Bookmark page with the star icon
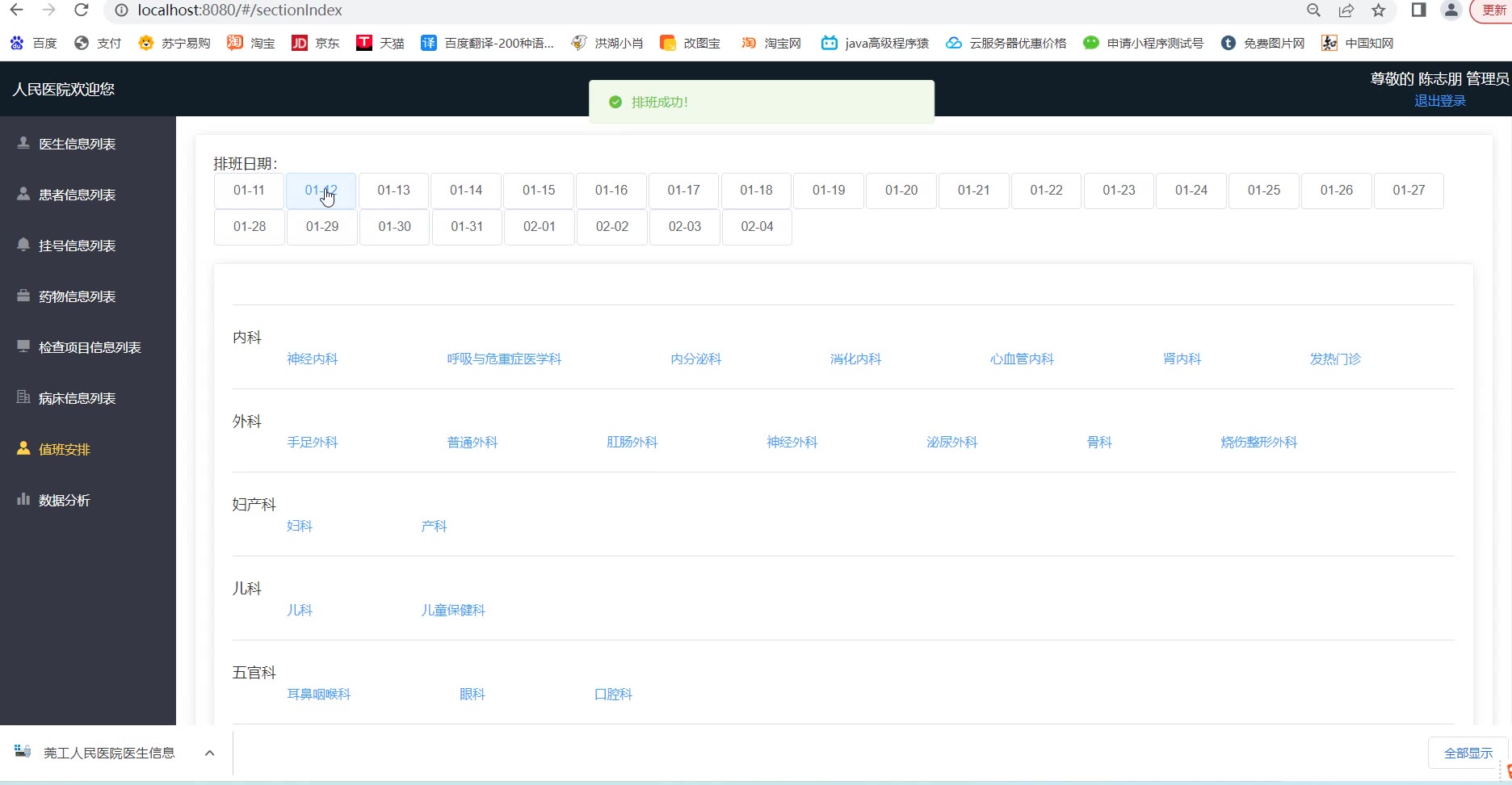 1379,10
